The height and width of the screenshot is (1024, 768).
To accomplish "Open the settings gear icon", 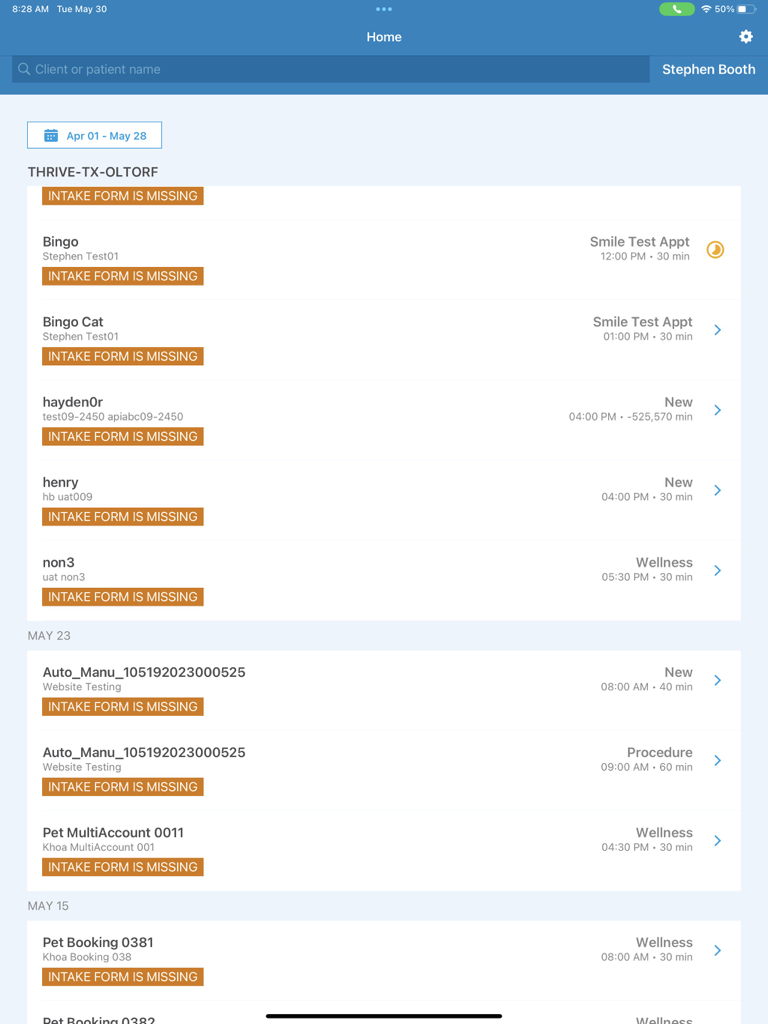I will point(746,36).
